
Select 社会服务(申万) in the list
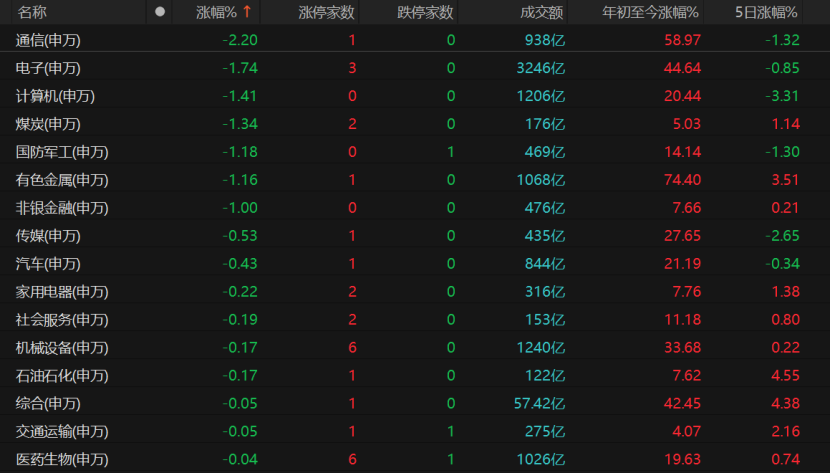coord(62,320)
